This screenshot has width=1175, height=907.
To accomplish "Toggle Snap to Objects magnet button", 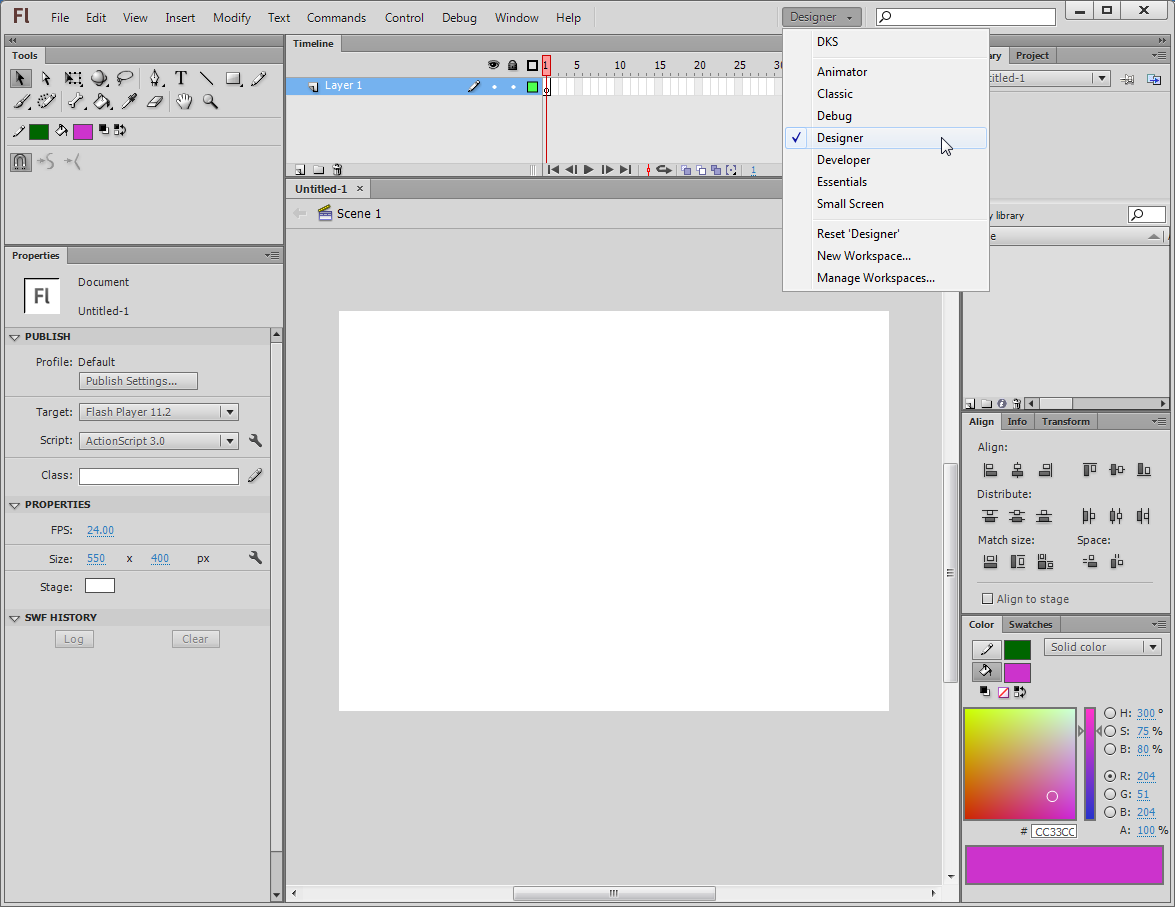I will pos(21,162).
